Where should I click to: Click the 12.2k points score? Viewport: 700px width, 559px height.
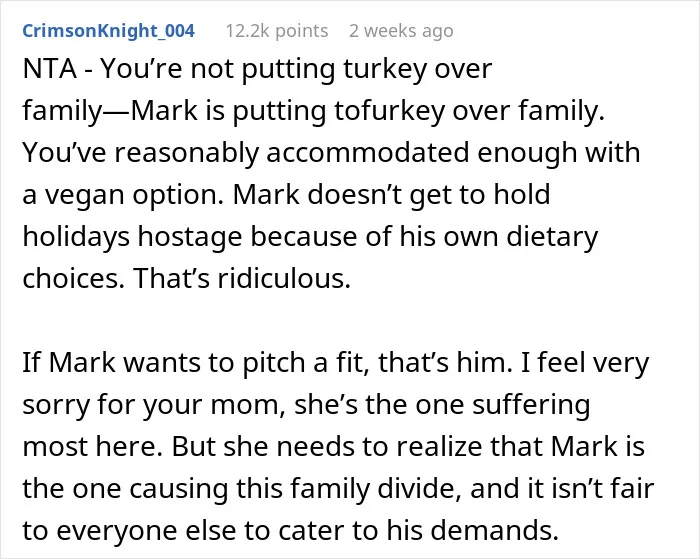click(277, 31)
